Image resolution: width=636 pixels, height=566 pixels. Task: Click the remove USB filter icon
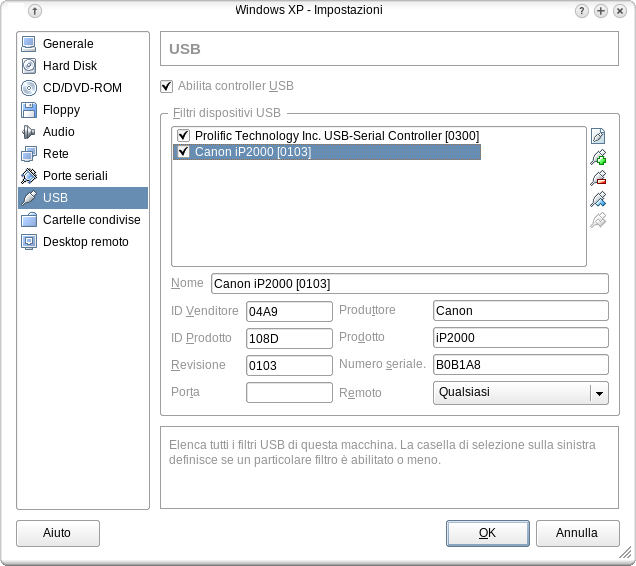click(x=599, y=178)
